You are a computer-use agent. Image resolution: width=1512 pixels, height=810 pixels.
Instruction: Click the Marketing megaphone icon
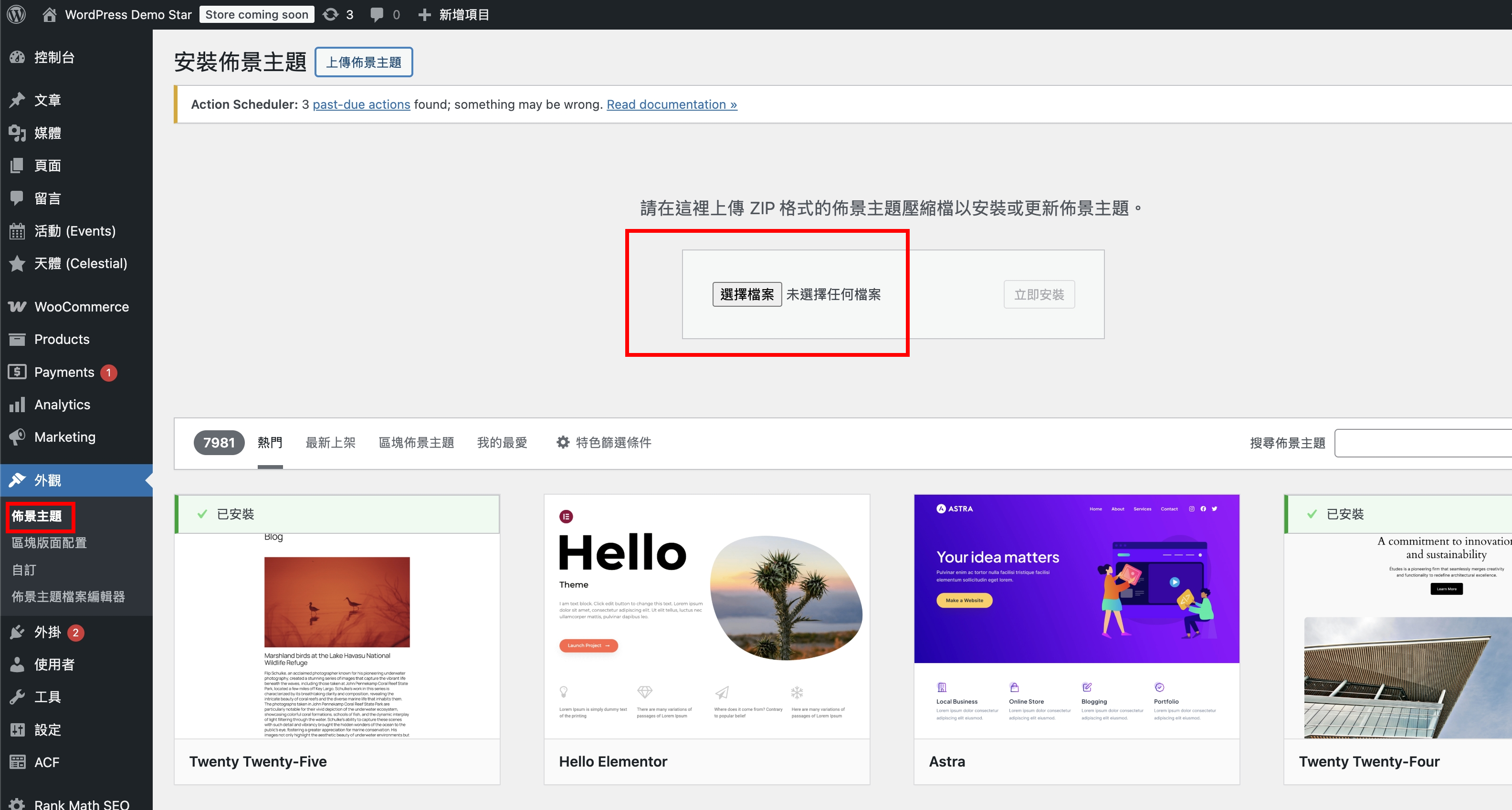17,436
